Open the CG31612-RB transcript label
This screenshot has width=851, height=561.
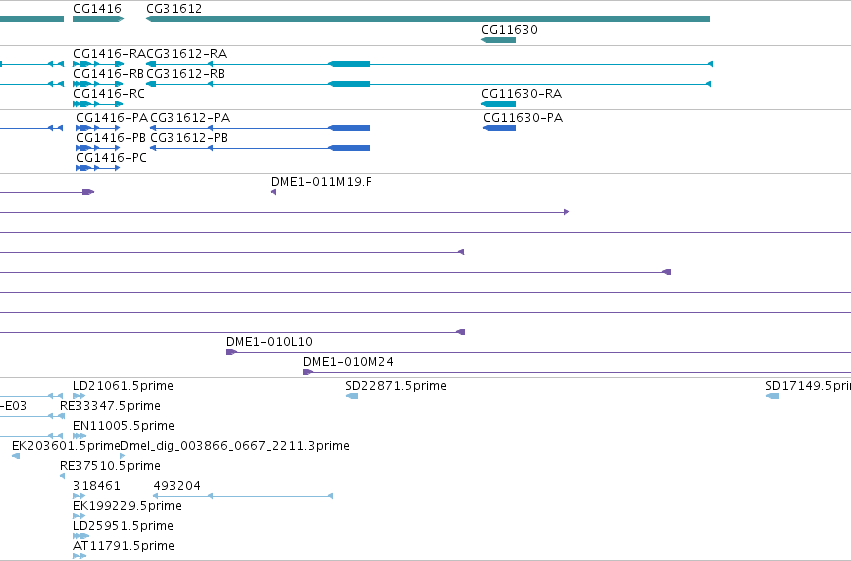(185, 74)
